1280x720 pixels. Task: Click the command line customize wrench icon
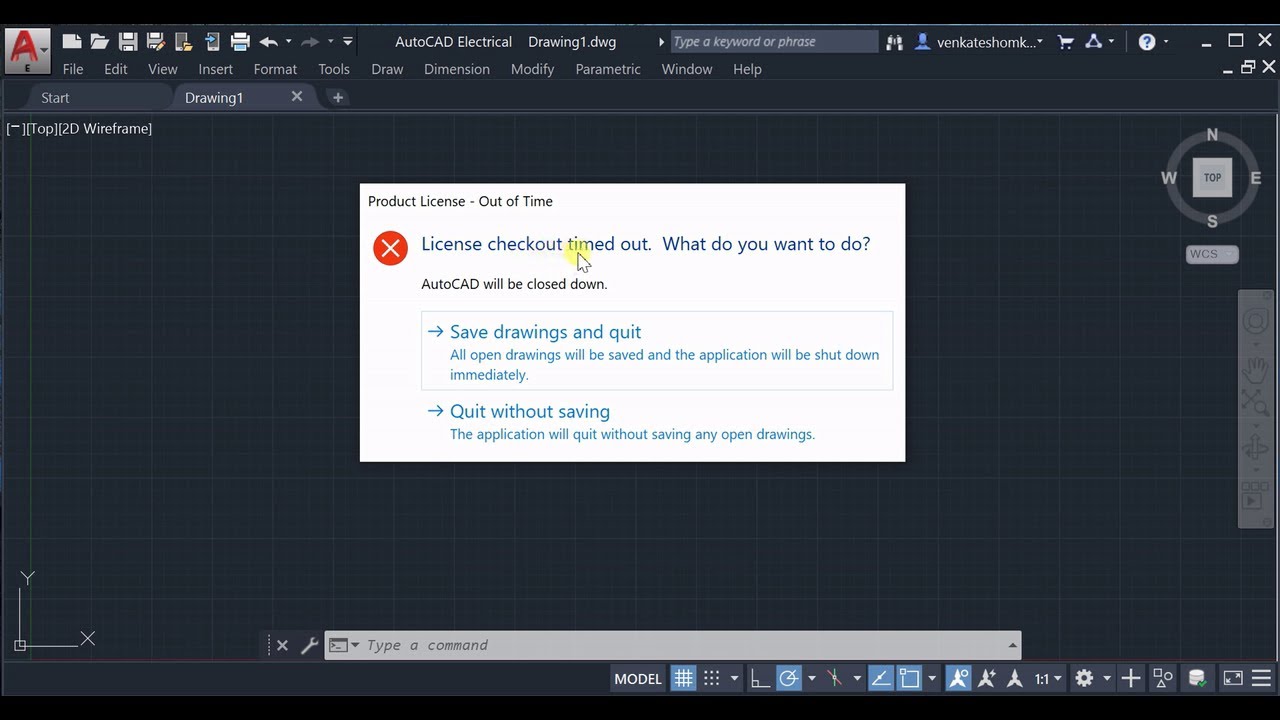pos(309,646)
